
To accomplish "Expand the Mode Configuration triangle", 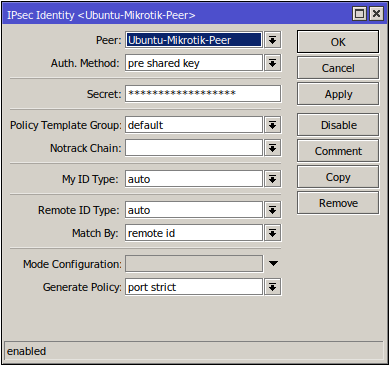I will [273, 264].
